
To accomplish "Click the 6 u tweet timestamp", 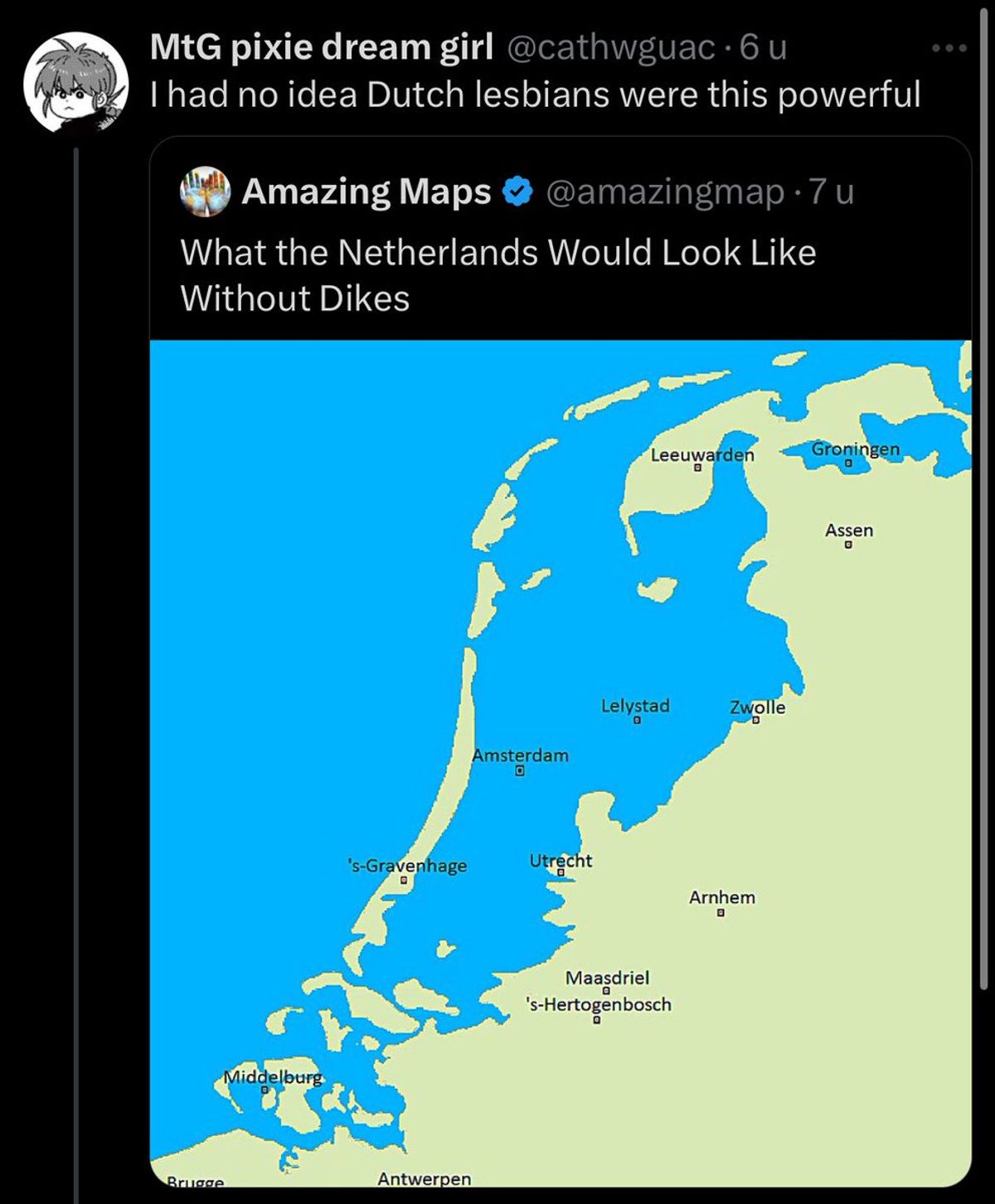I will [x=762, y=47].
